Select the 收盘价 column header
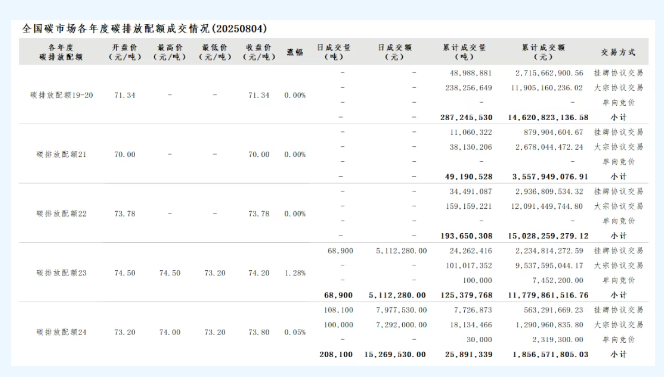 tap(259, 52)
